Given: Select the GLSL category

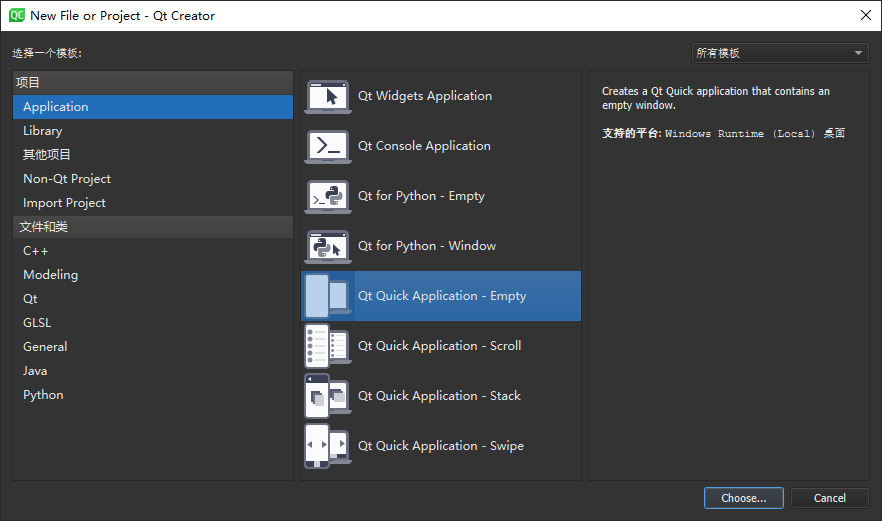Looking at the screenshot, I should coord(153,323).
